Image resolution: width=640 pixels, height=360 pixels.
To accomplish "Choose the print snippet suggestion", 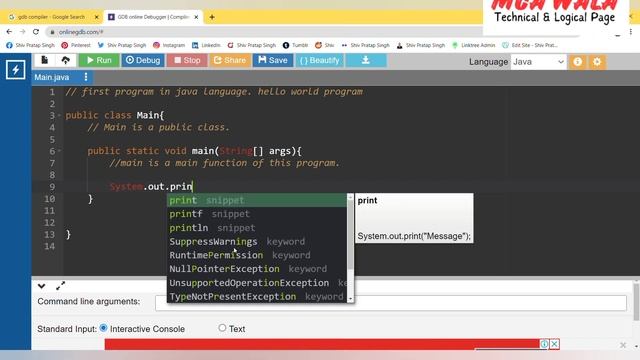I will (257, 200).
